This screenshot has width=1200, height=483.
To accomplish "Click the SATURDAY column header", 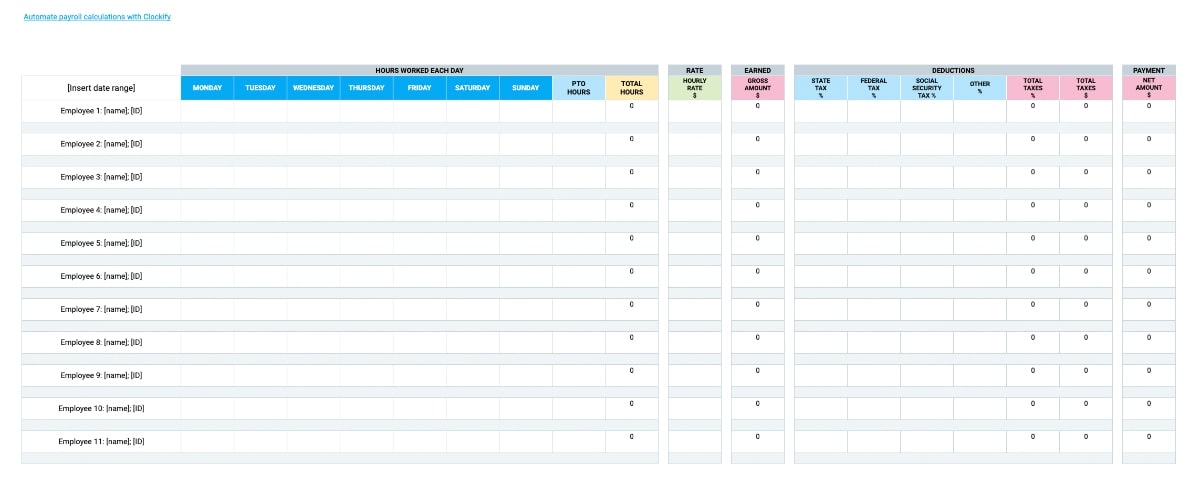I will pyautogui.click(x=472, y=88).
